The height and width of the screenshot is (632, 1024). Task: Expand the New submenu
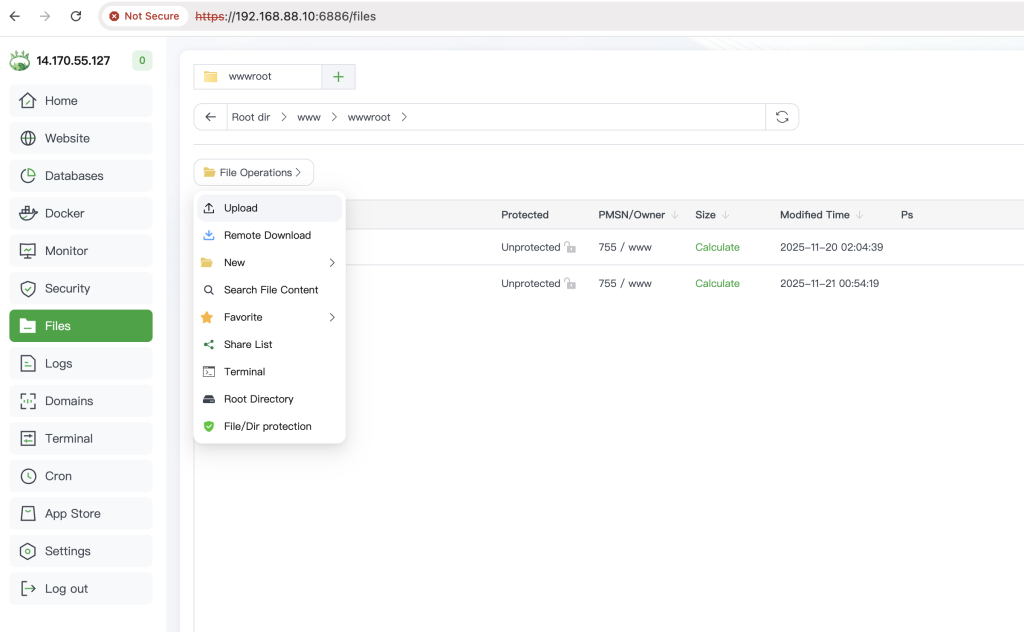coord(269,263)
